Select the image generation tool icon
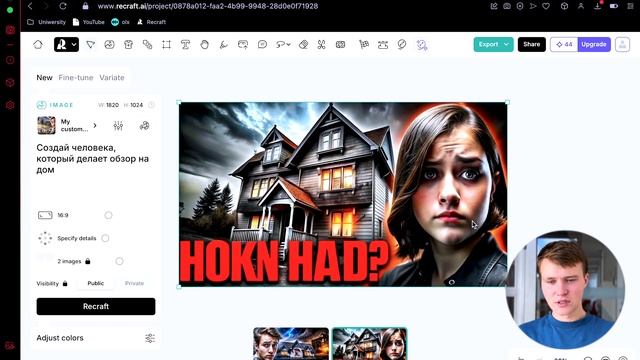The width and height of the screenshot is (640, 360). pyautogui.click(x=109, y=44)
